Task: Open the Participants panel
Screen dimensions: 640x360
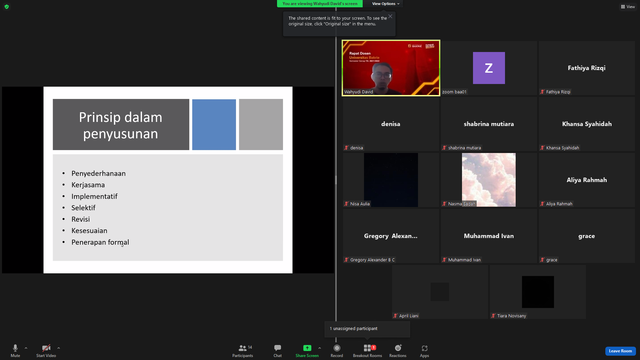Action: tap(243, 350)
